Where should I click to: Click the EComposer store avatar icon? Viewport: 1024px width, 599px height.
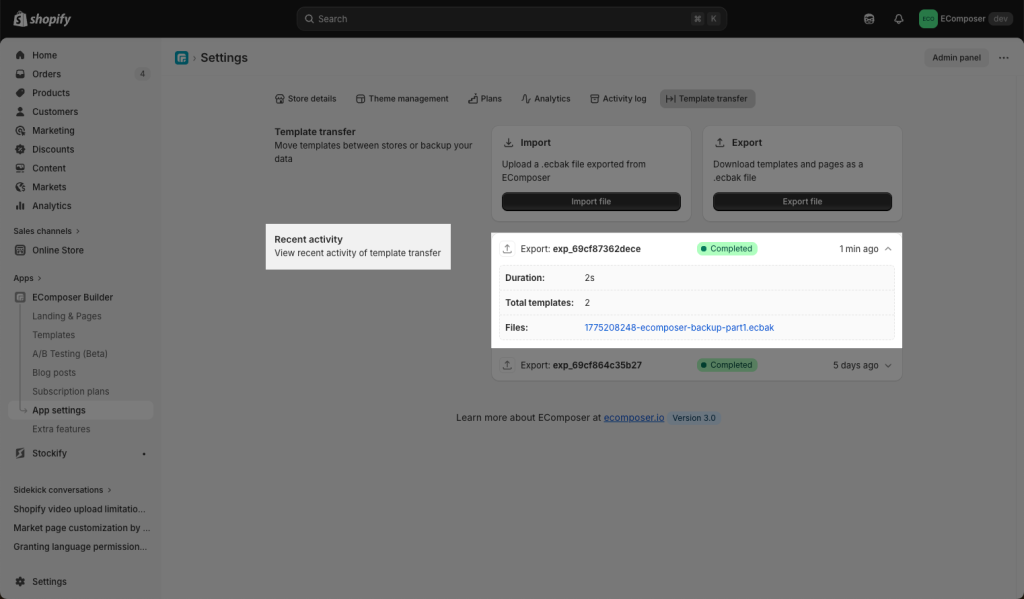tap(928, 19)
